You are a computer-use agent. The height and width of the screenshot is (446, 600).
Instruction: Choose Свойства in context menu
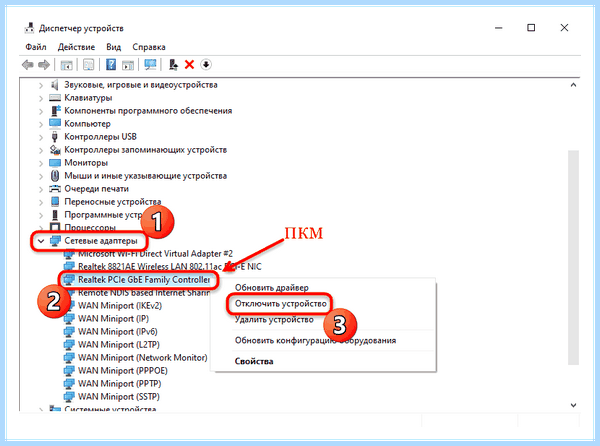[254, 361]
